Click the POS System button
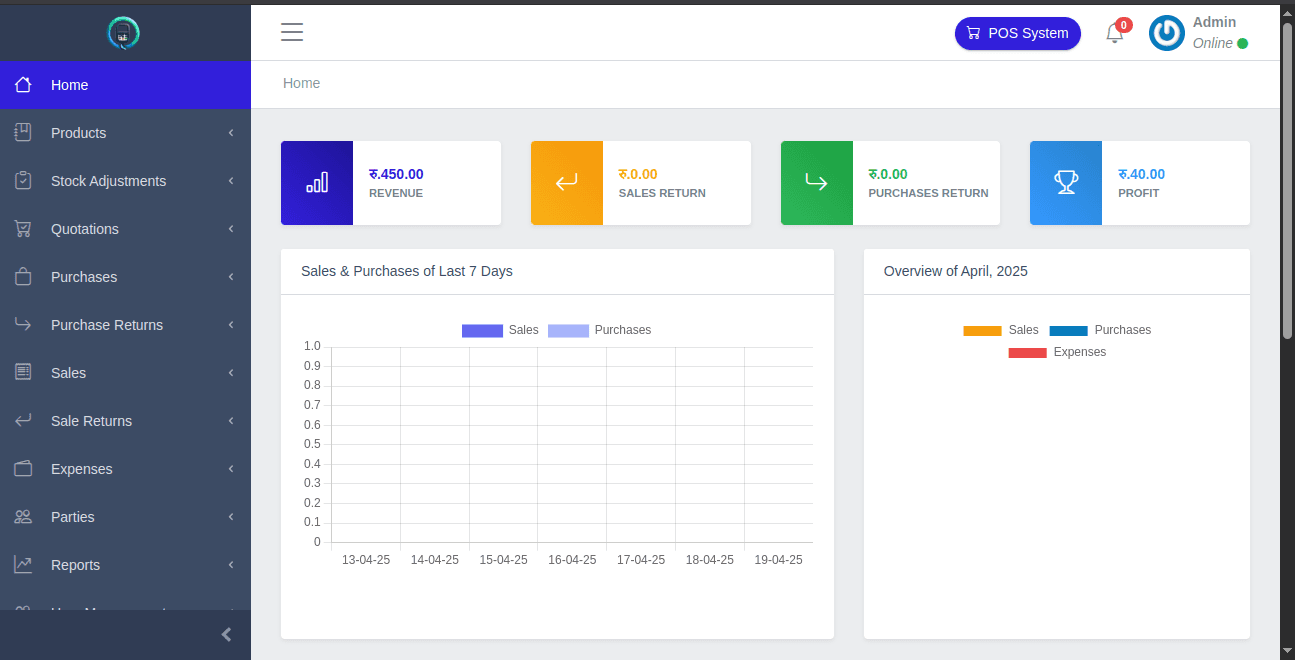This screenshot has height=660, width=1295. click(x=1017, y=33)
